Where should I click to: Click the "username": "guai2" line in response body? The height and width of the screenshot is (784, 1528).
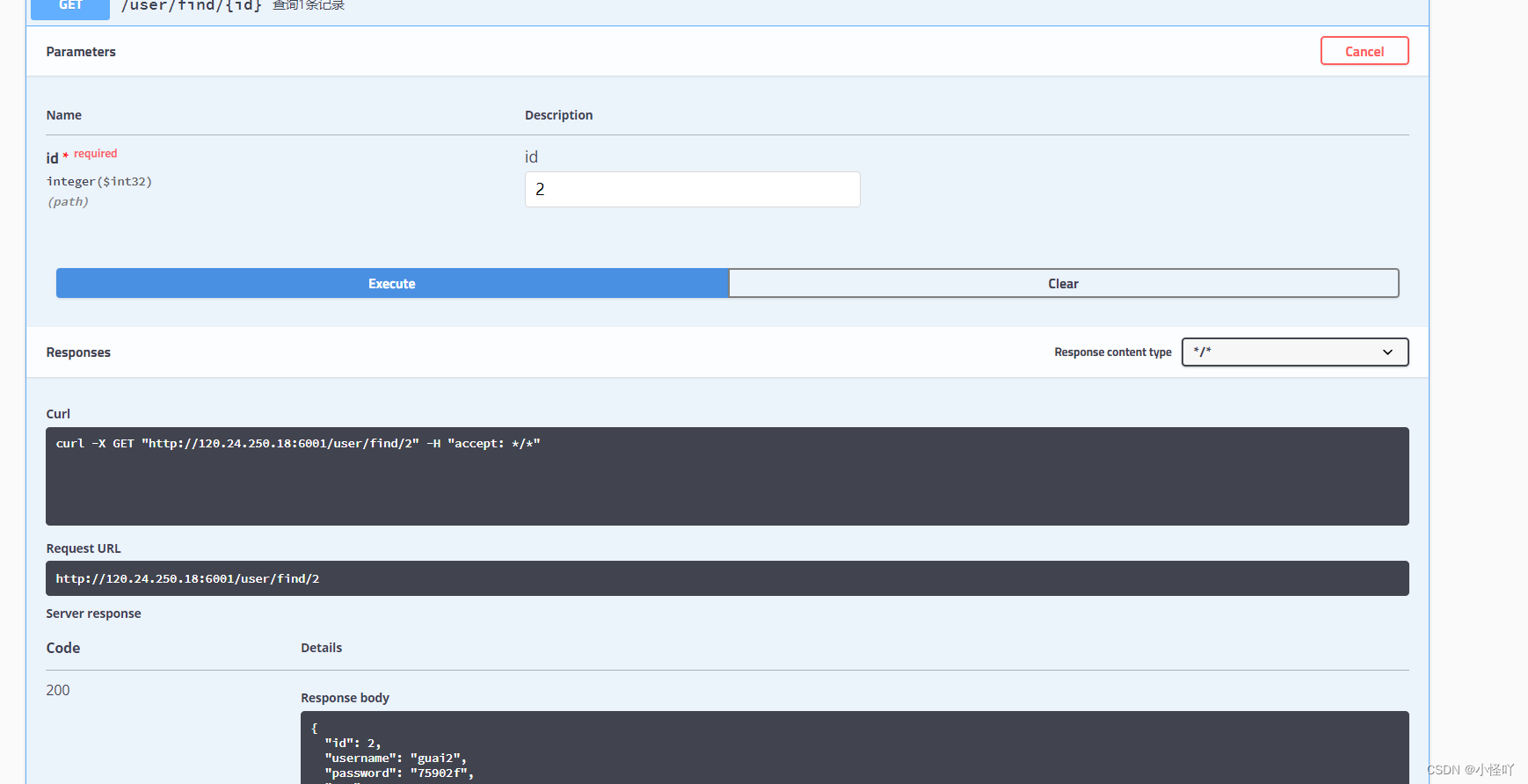click(396, 758)
